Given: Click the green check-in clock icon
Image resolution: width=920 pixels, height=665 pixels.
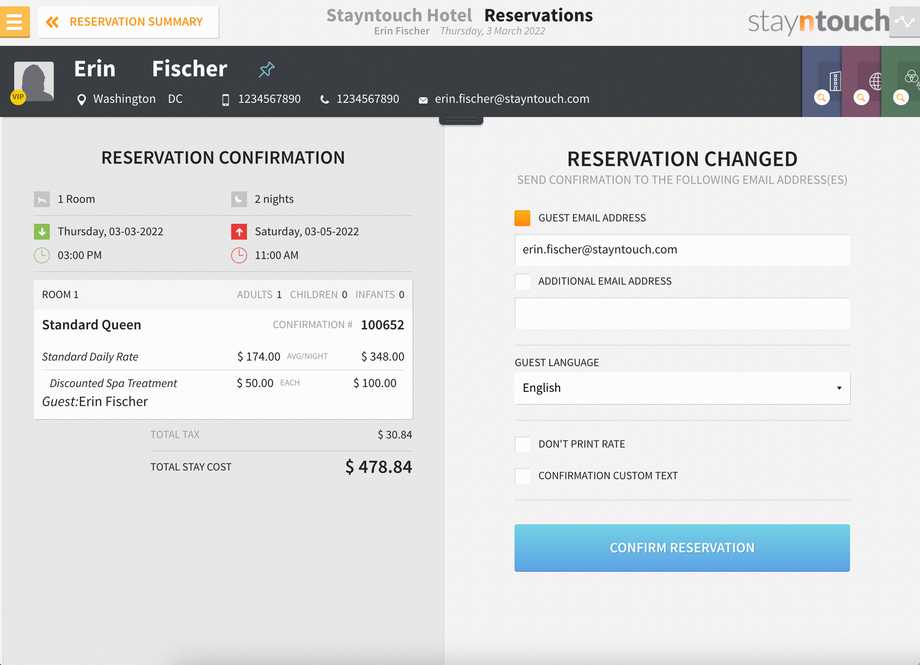Looking at the screenshot, I should tap(42, 255).
